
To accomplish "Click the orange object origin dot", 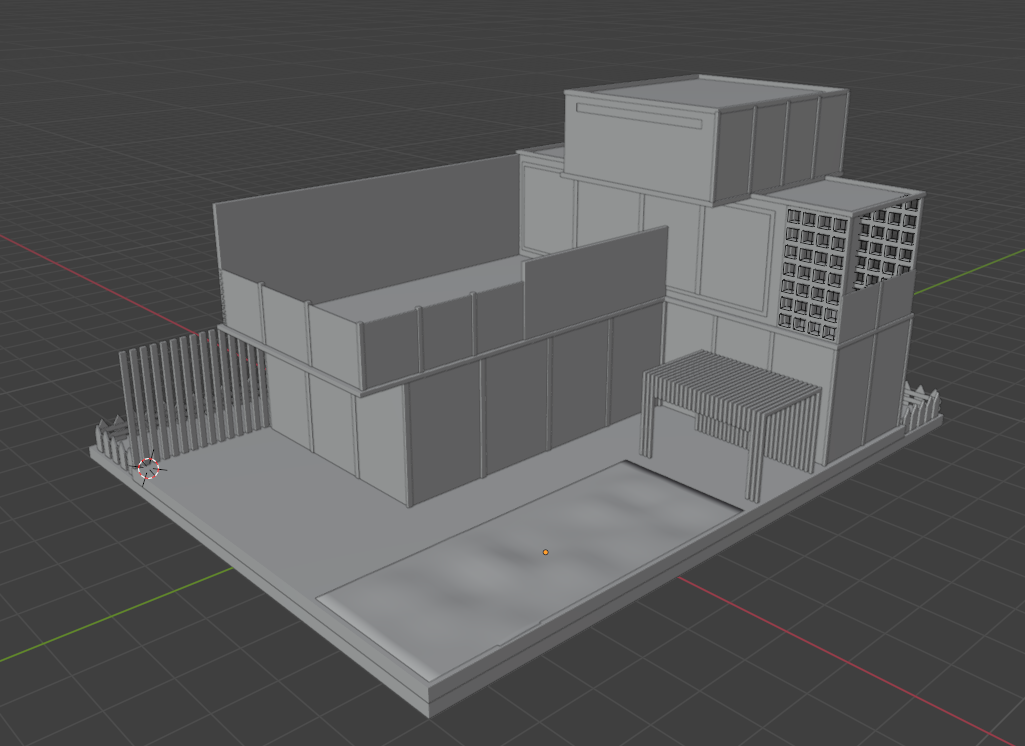I will [x=546, y=552].
